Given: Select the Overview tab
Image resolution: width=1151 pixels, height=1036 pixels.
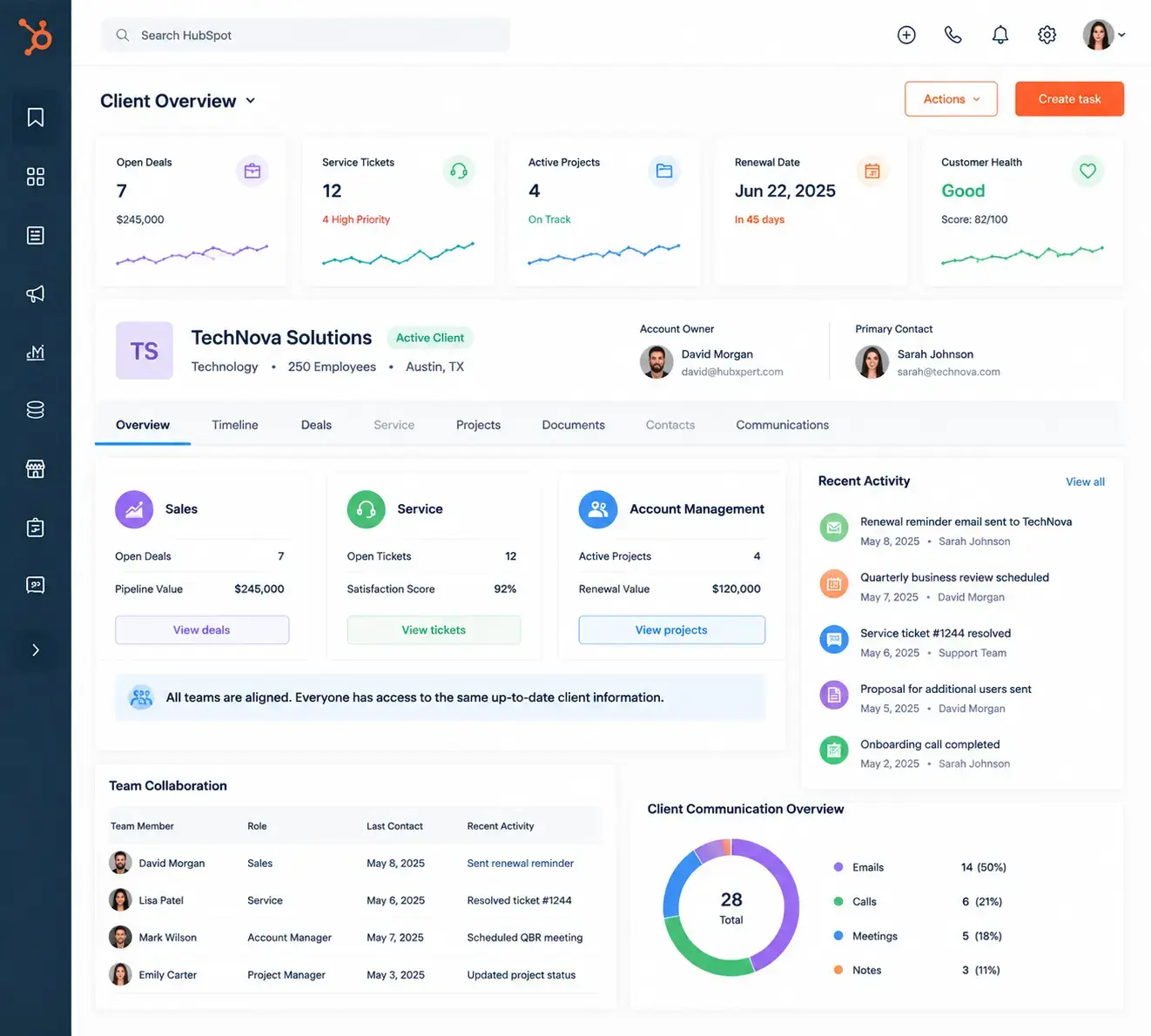Looking at the screenshot, I should click(x=143, y=425).
